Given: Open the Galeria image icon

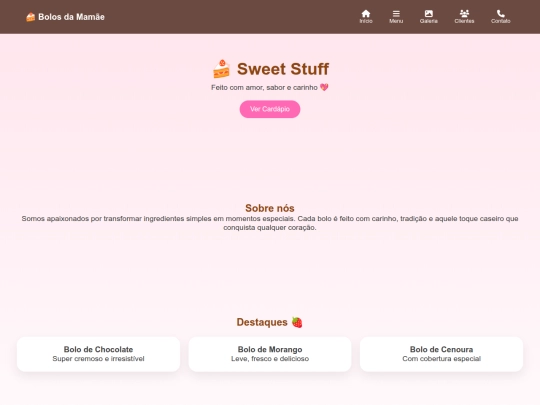Looking at the screenshot, I should click(428, 14).
